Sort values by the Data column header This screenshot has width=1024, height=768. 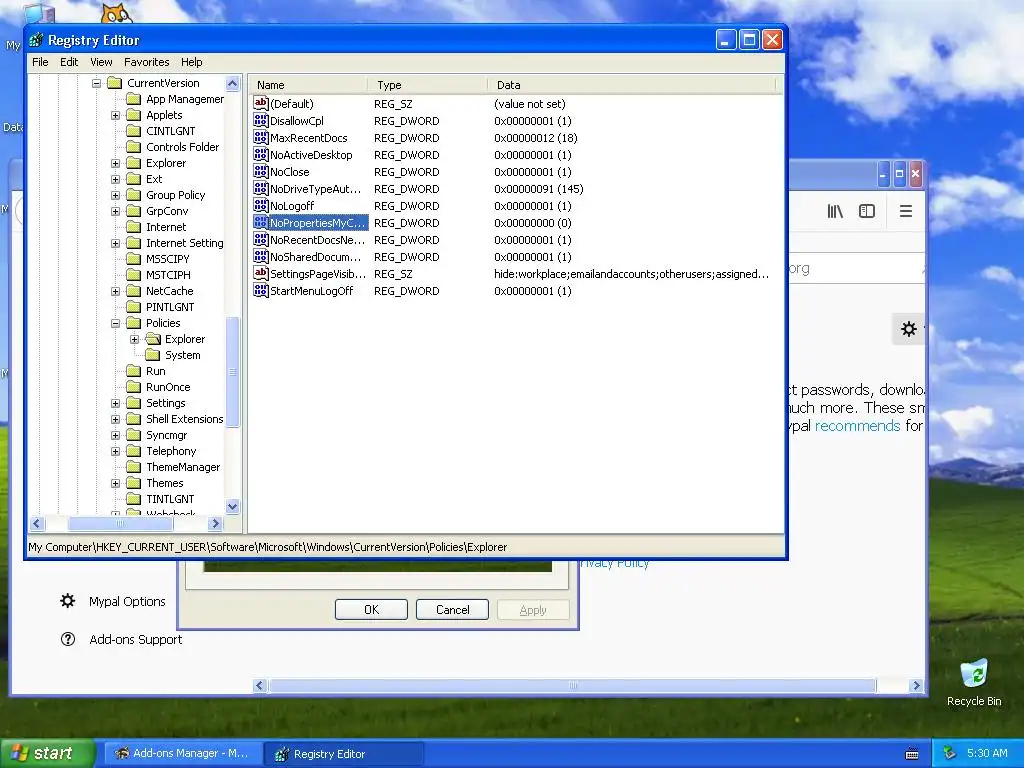pos(631,85)
